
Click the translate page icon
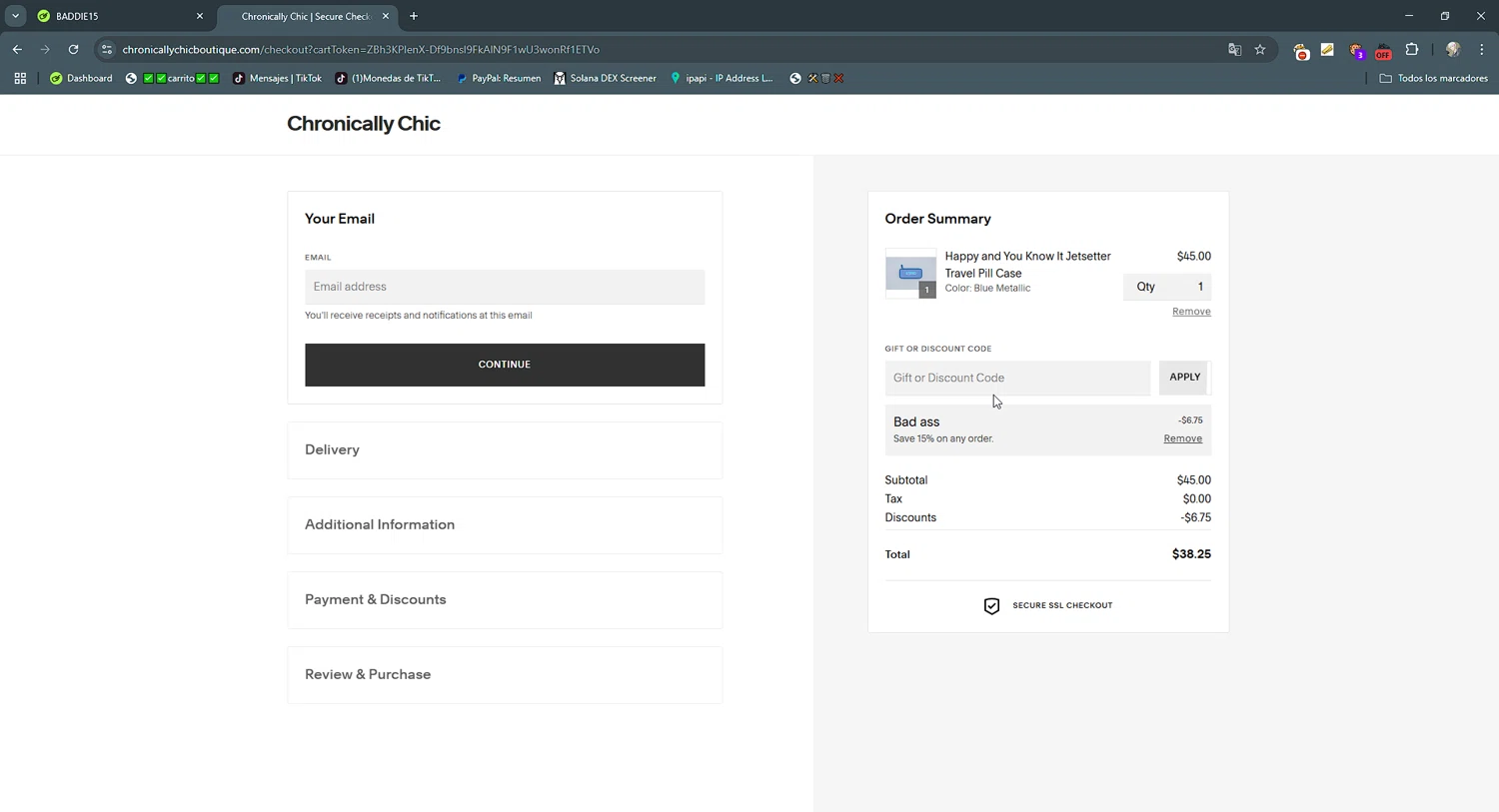1234,49
